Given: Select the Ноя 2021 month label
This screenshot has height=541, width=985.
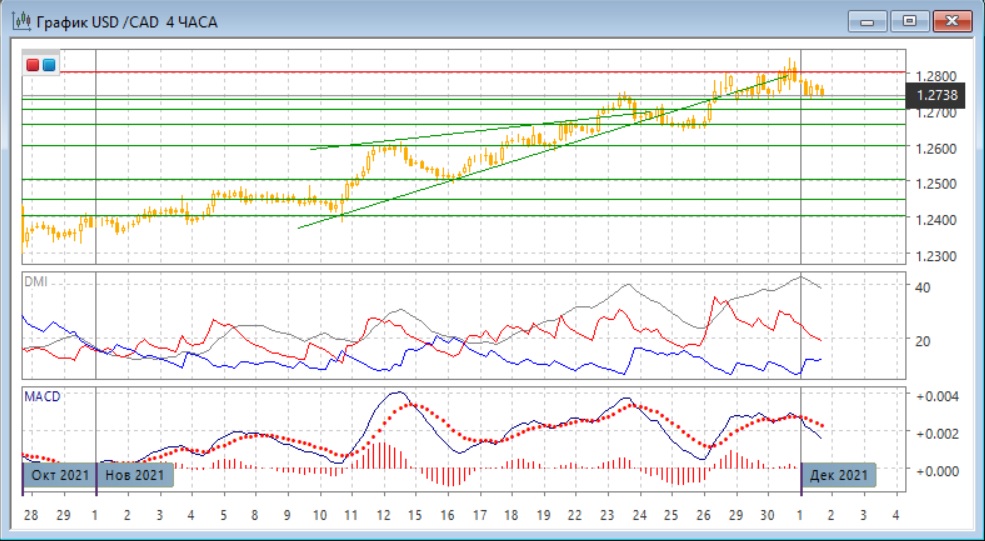Looking at the screenshot, I should pos(135,475).
